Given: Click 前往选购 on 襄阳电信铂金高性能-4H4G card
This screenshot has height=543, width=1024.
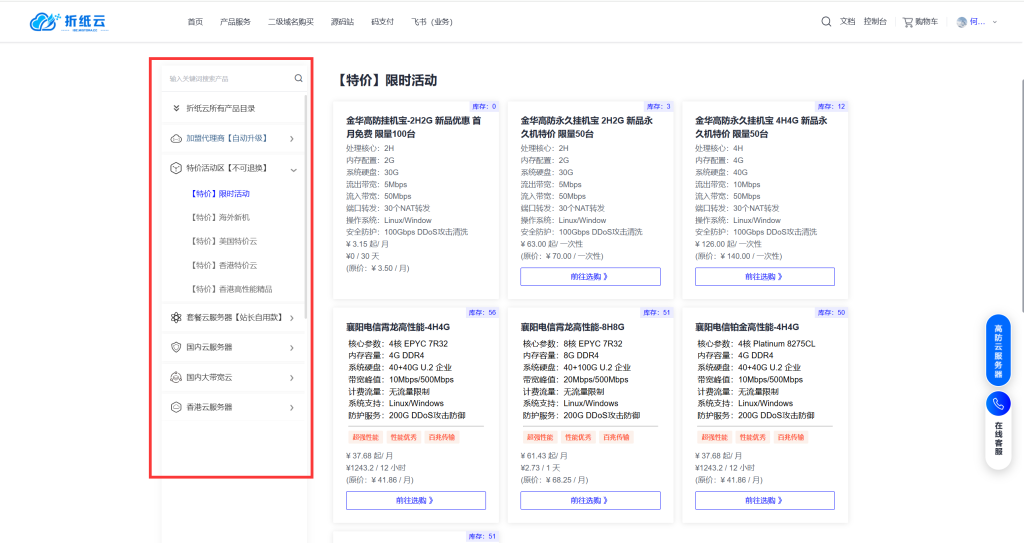Looking at the screenshot, I should point(765,501).
